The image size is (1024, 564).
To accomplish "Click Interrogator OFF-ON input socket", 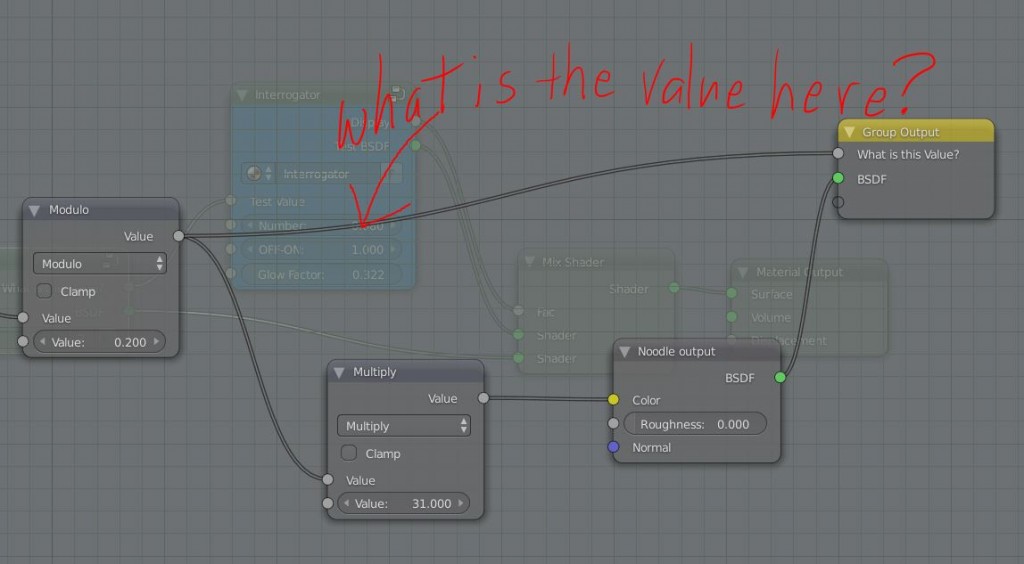I will (231, 249).
